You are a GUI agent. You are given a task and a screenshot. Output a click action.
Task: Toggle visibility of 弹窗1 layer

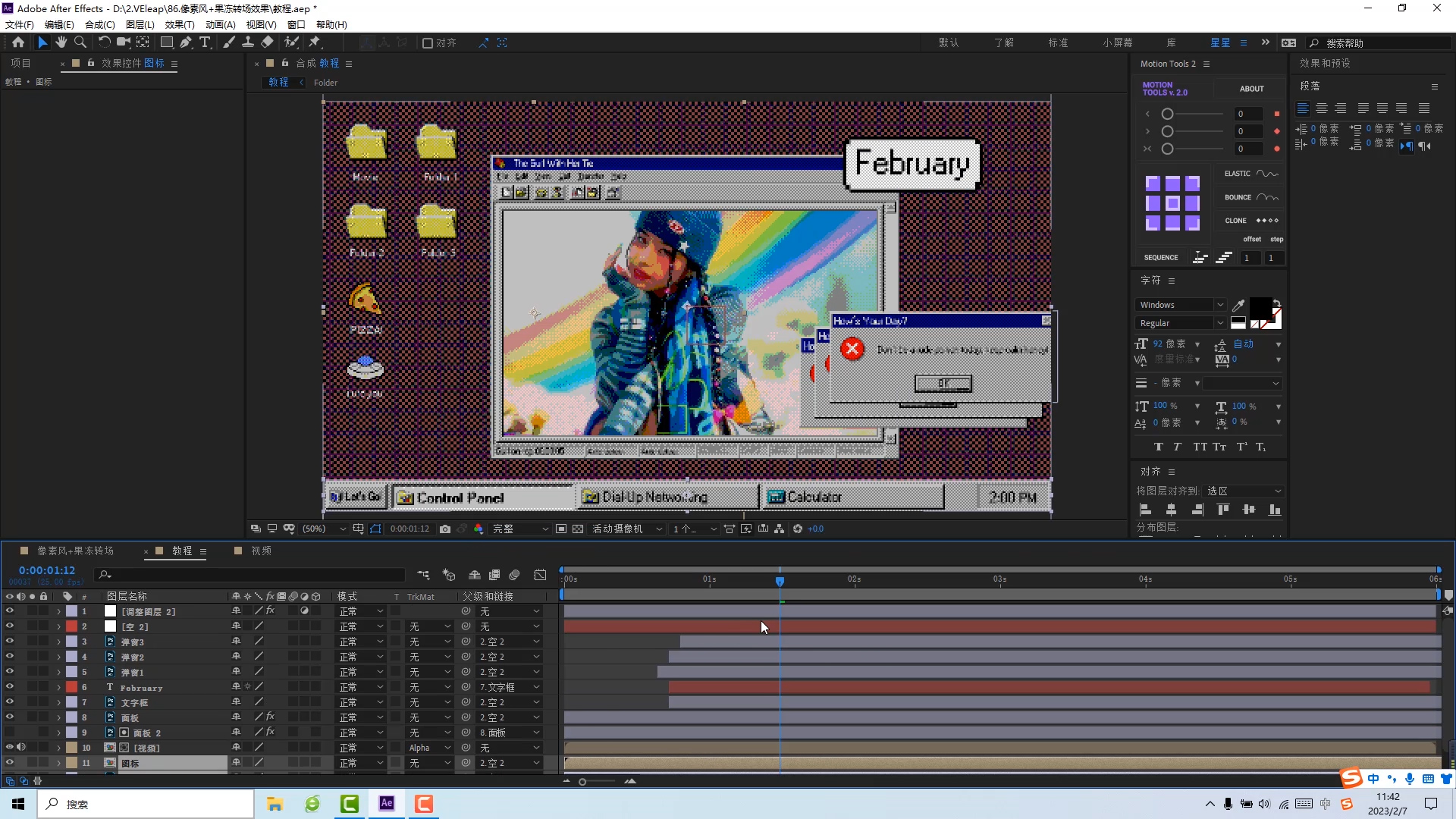(x=9, y=672)
